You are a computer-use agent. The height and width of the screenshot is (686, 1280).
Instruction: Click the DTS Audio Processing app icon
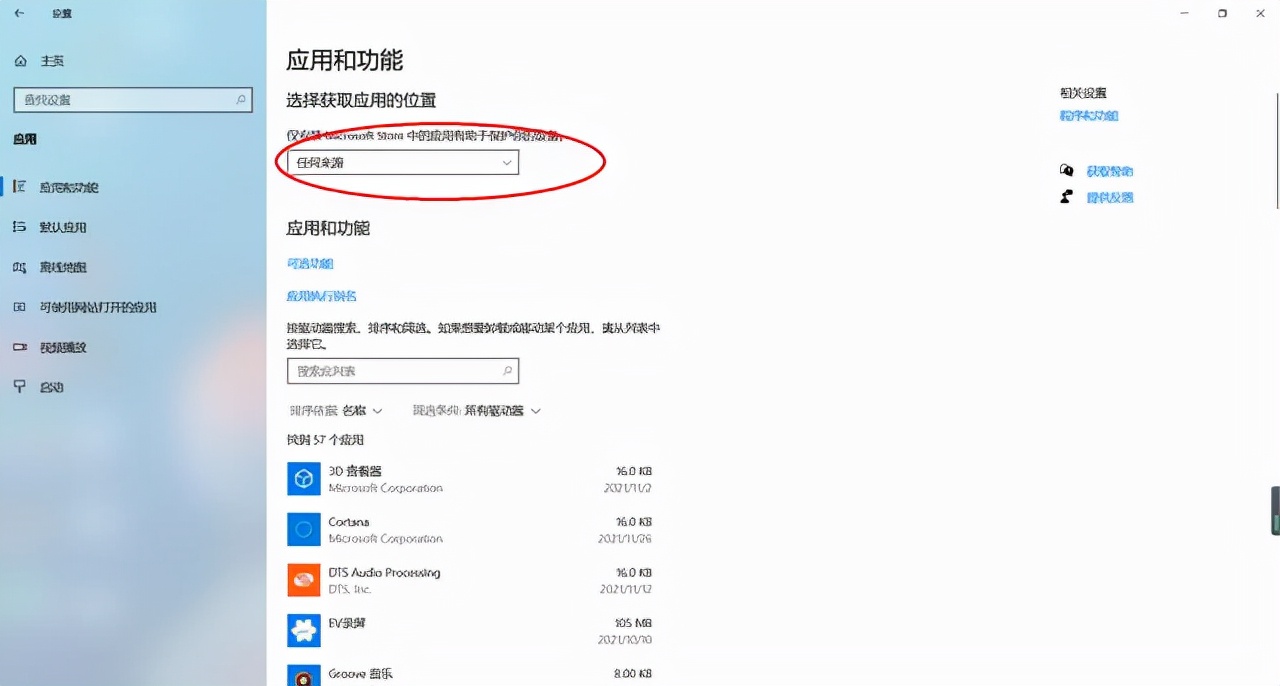[304, 580]
